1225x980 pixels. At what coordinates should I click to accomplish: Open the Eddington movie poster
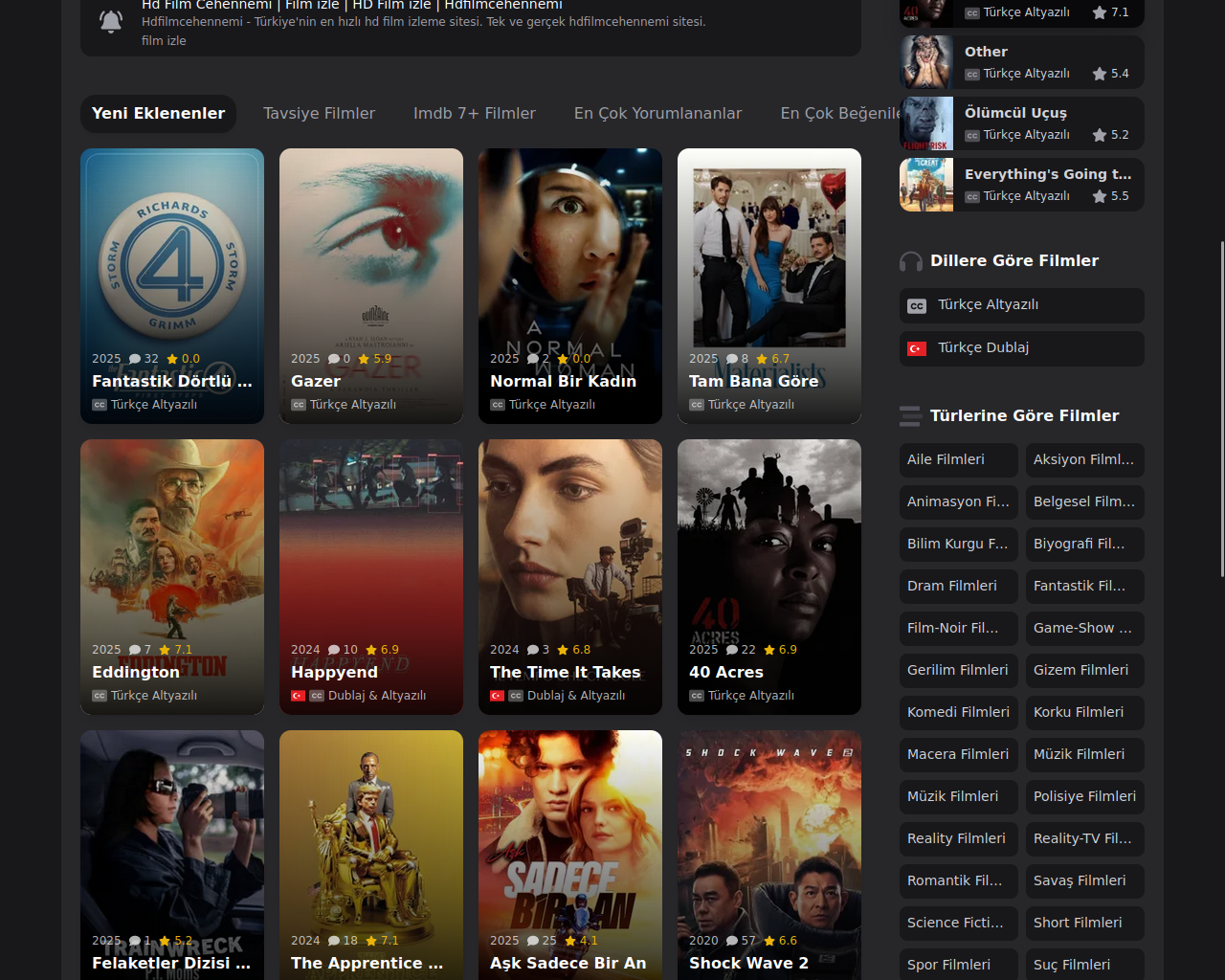pyautogui.click(x=172, y=577)
